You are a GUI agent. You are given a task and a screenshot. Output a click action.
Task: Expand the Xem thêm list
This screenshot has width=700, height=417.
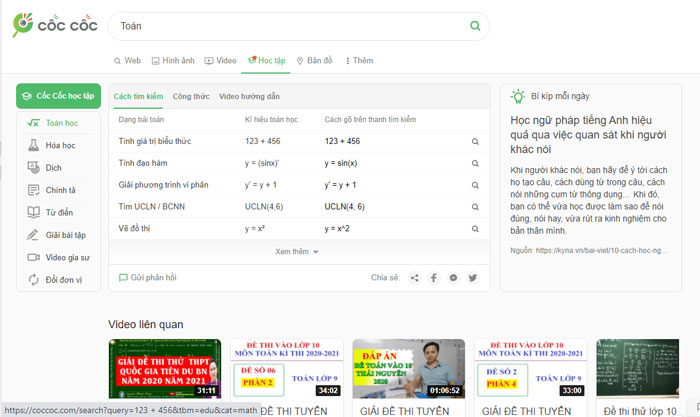point(297,252)
